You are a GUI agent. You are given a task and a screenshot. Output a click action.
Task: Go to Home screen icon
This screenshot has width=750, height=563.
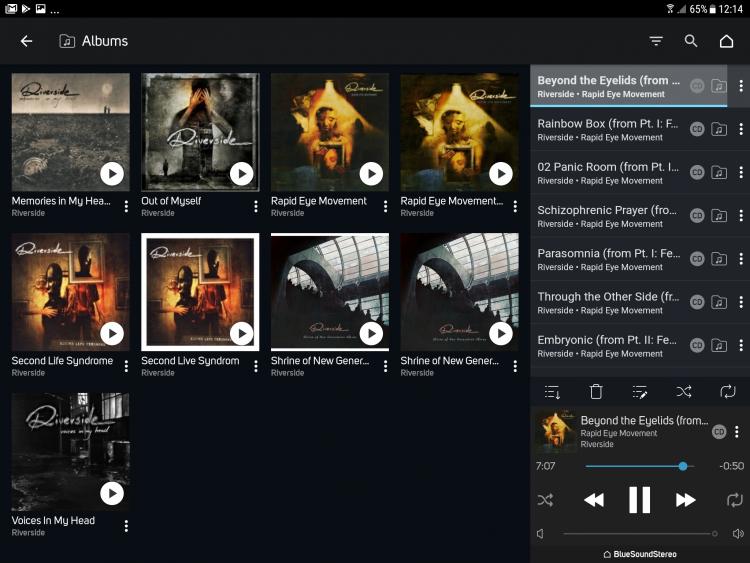pos(726,41)
